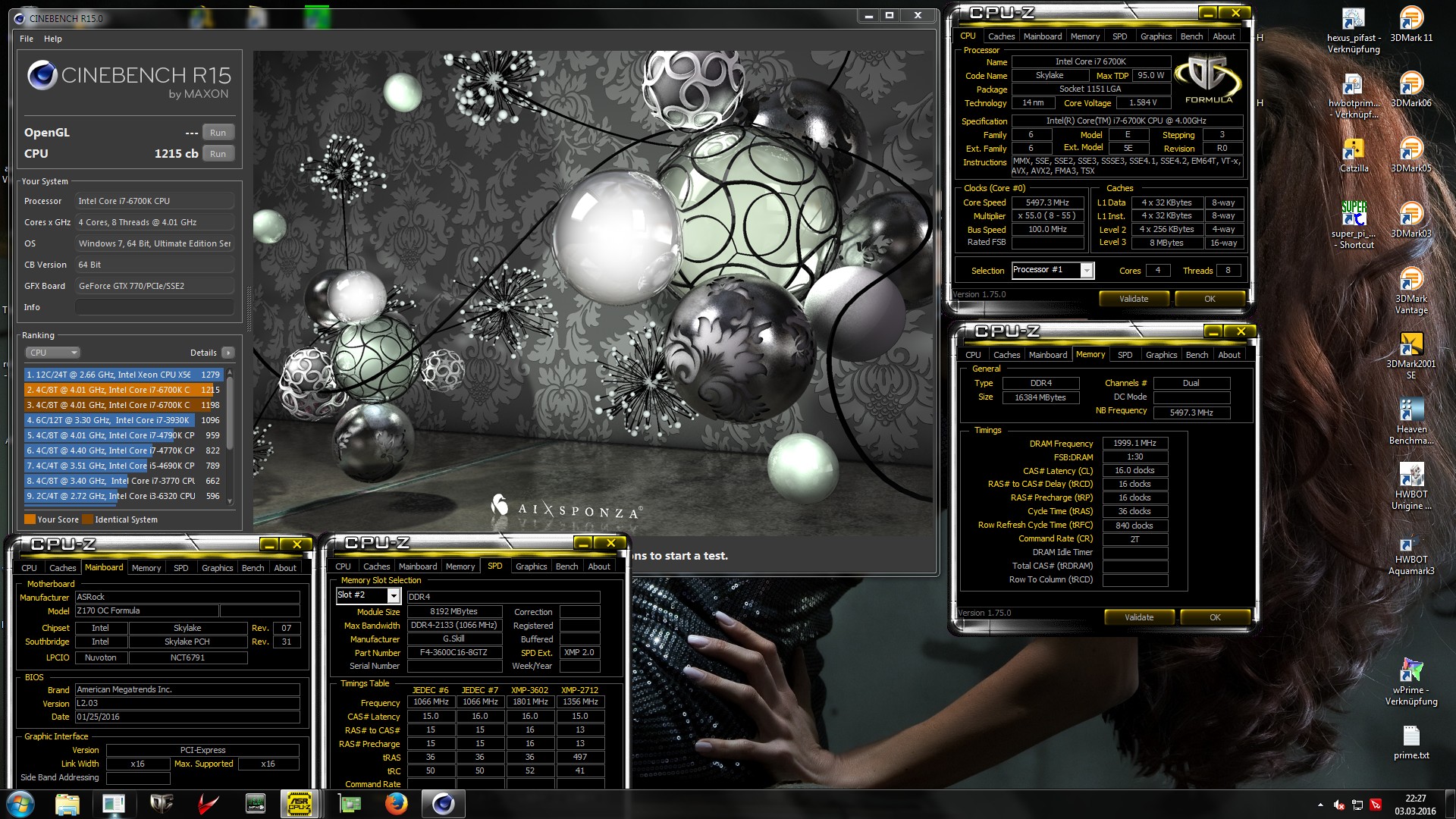Run the OpenGL benchmark
Image resolution: width=1456 pixels, height=819 pixels.
coord(218,133)
